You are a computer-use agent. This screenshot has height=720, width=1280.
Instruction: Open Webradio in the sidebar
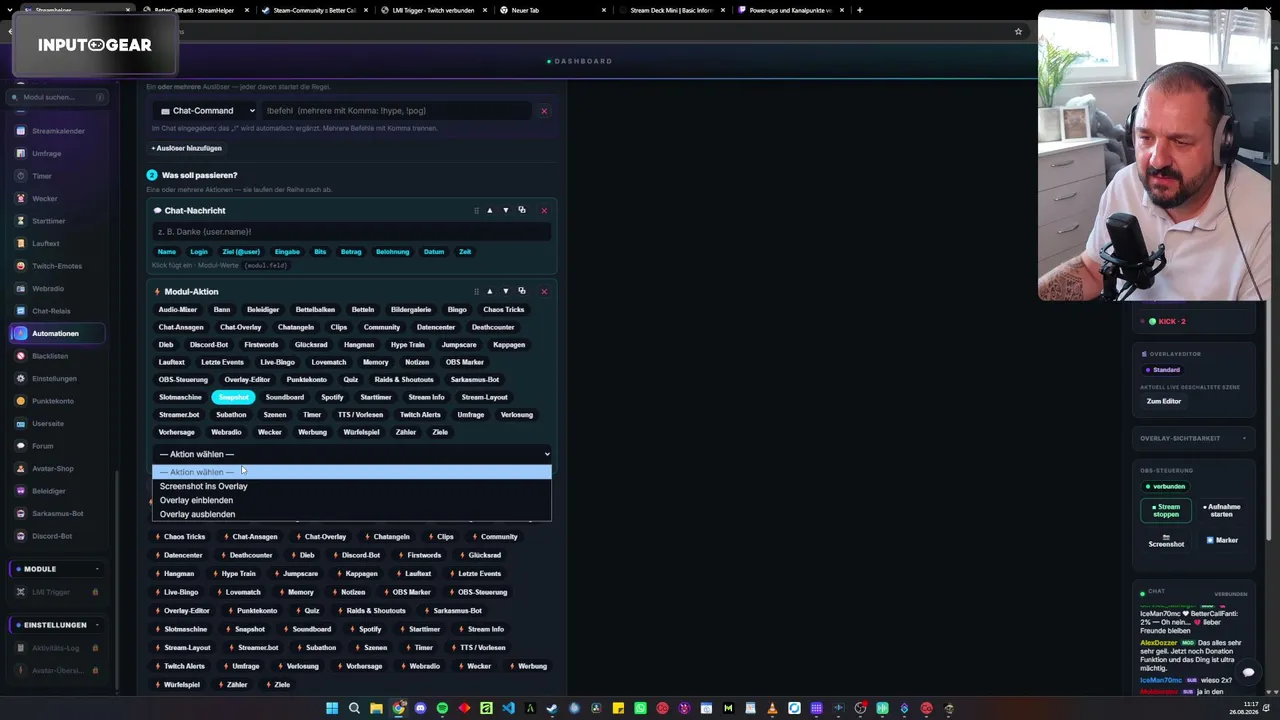tap(47, 288)
